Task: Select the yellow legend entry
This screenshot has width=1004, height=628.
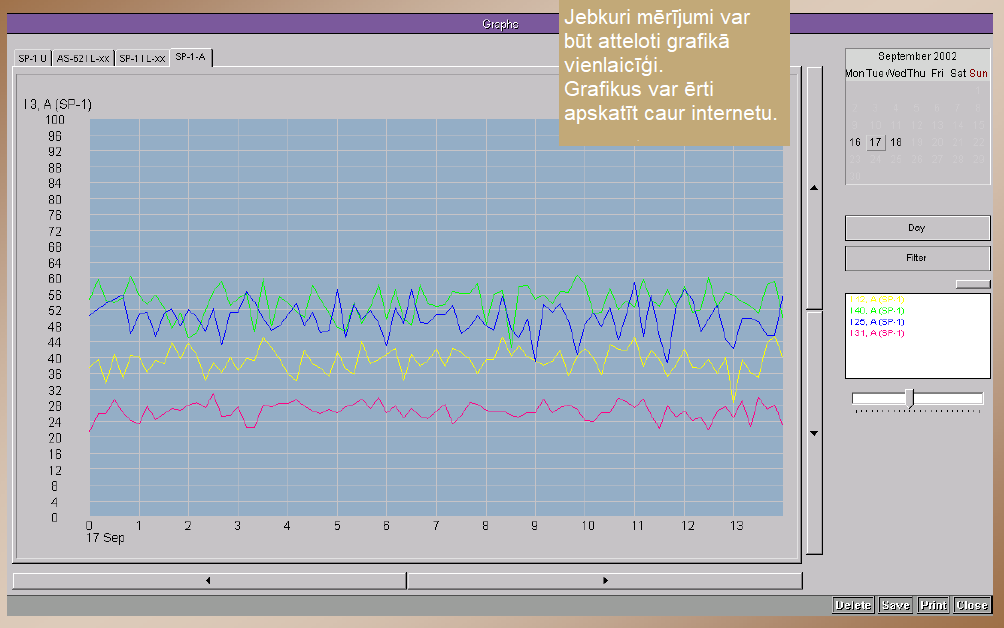Action: tap(877, 299)
